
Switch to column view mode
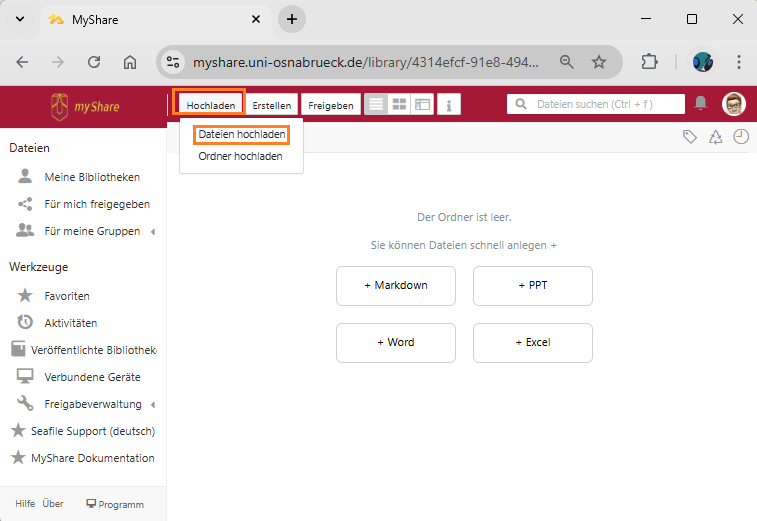click(422, 104)
